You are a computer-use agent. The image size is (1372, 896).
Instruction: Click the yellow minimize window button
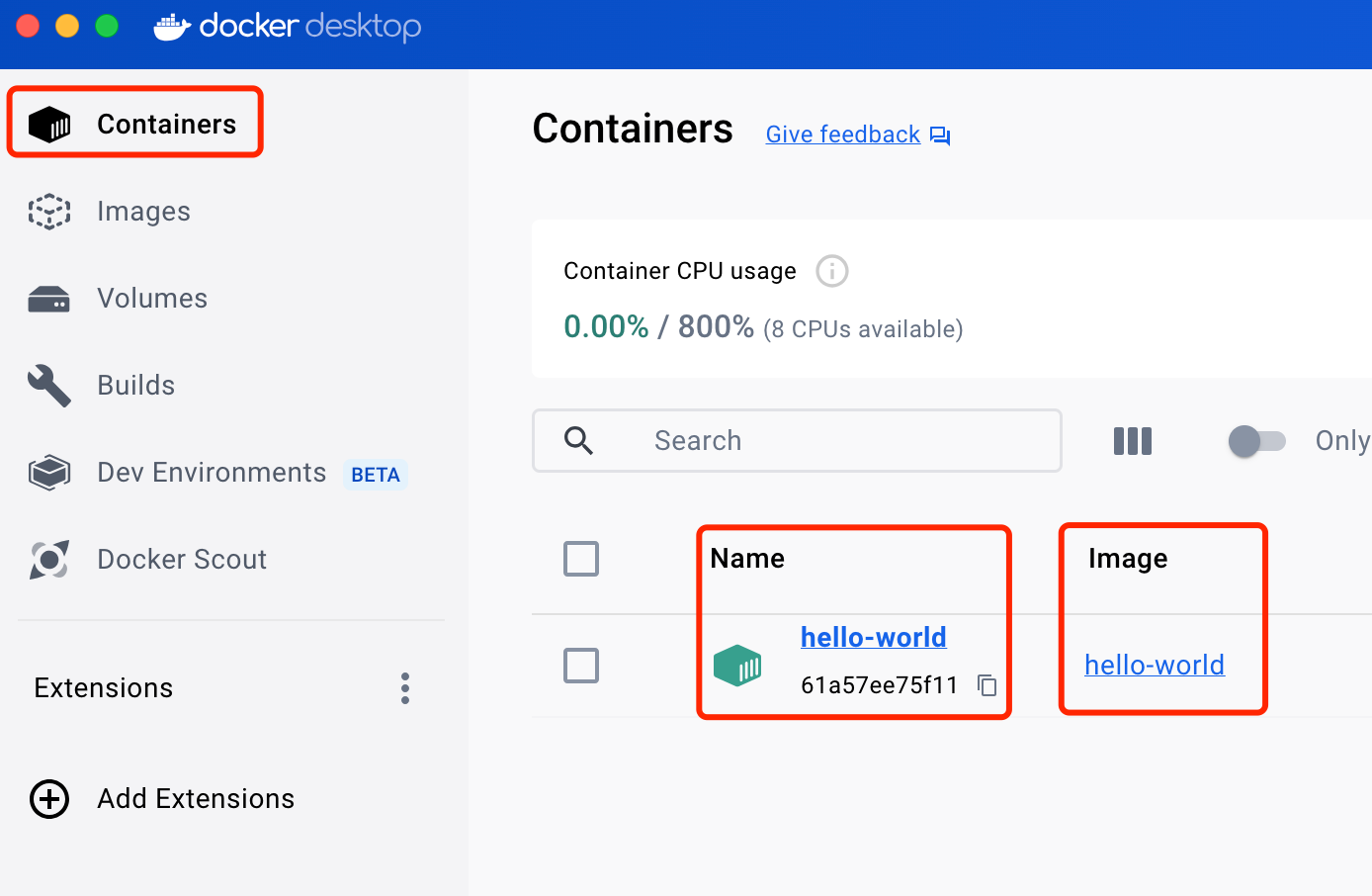[67, 26]
